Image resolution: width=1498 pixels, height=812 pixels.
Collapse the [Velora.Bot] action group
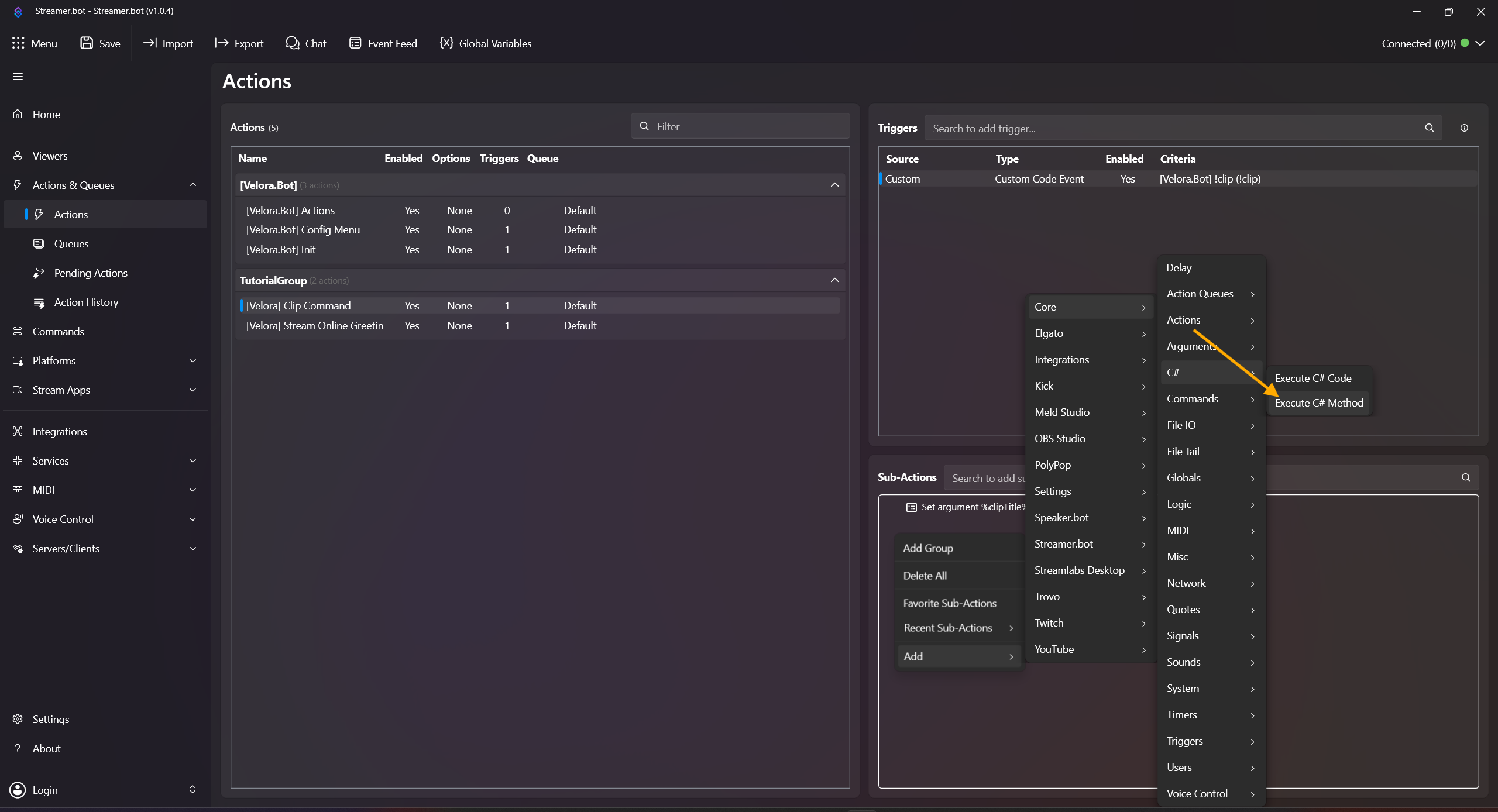pyautogui.click(x=834, y=185)
